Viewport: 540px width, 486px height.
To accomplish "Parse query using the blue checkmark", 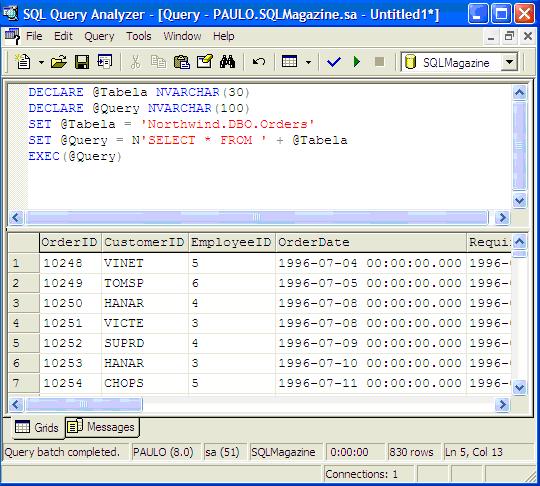I will [334, 62].
